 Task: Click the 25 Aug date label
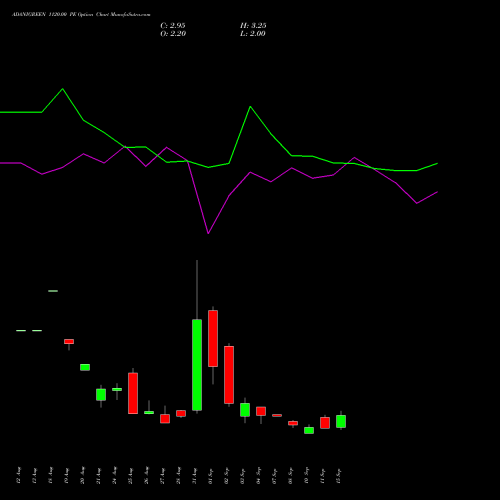click(130, 475)
